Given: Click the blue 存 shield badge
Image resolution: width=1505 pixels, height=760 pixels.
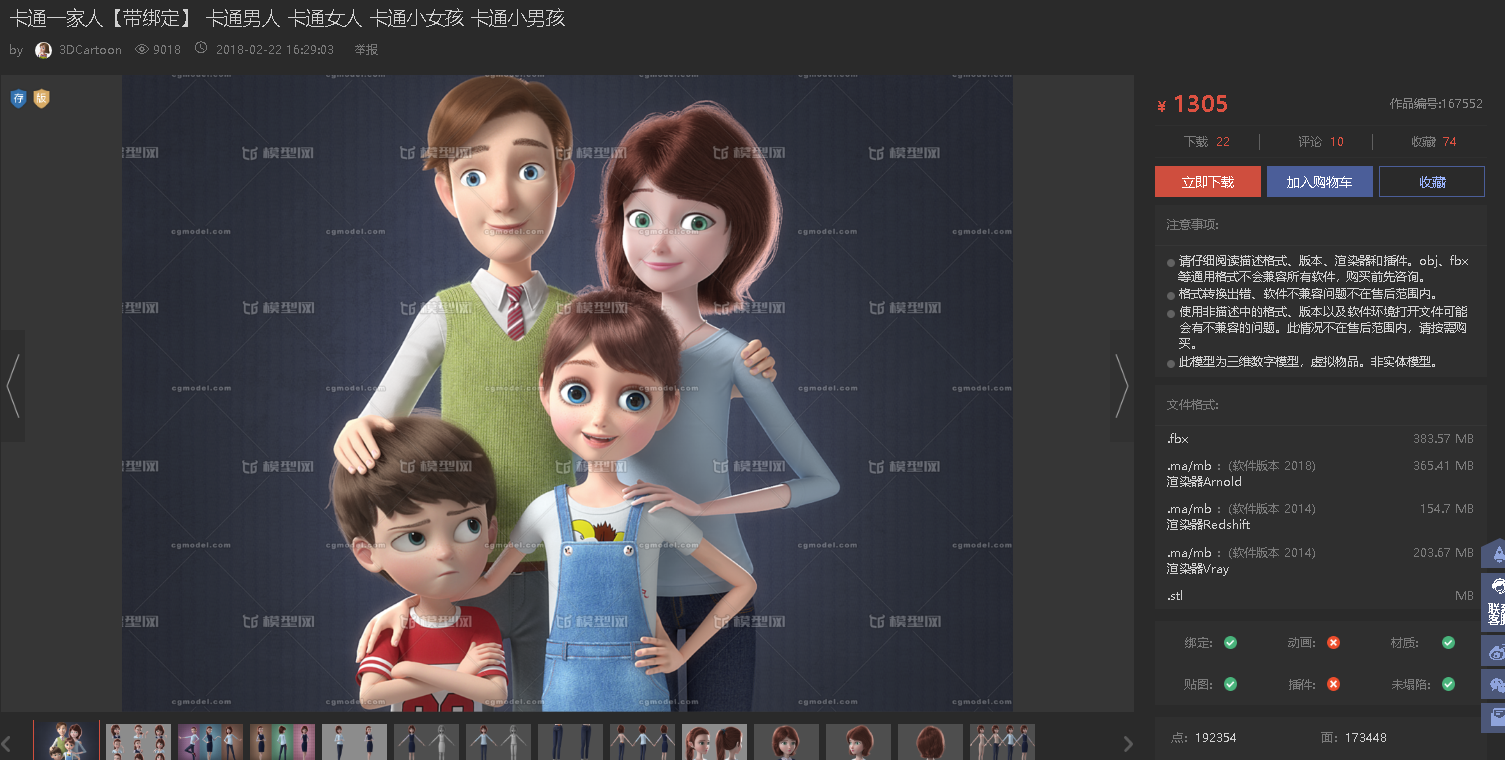Looking at the screenshot, I should (18, 99).
